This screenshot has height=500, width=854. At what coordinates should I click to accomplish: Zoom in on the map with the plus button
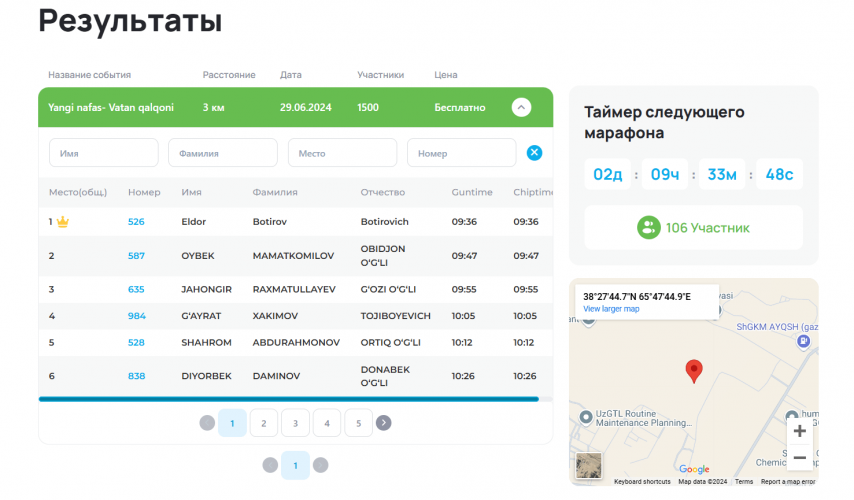click(x=800, y=431)
